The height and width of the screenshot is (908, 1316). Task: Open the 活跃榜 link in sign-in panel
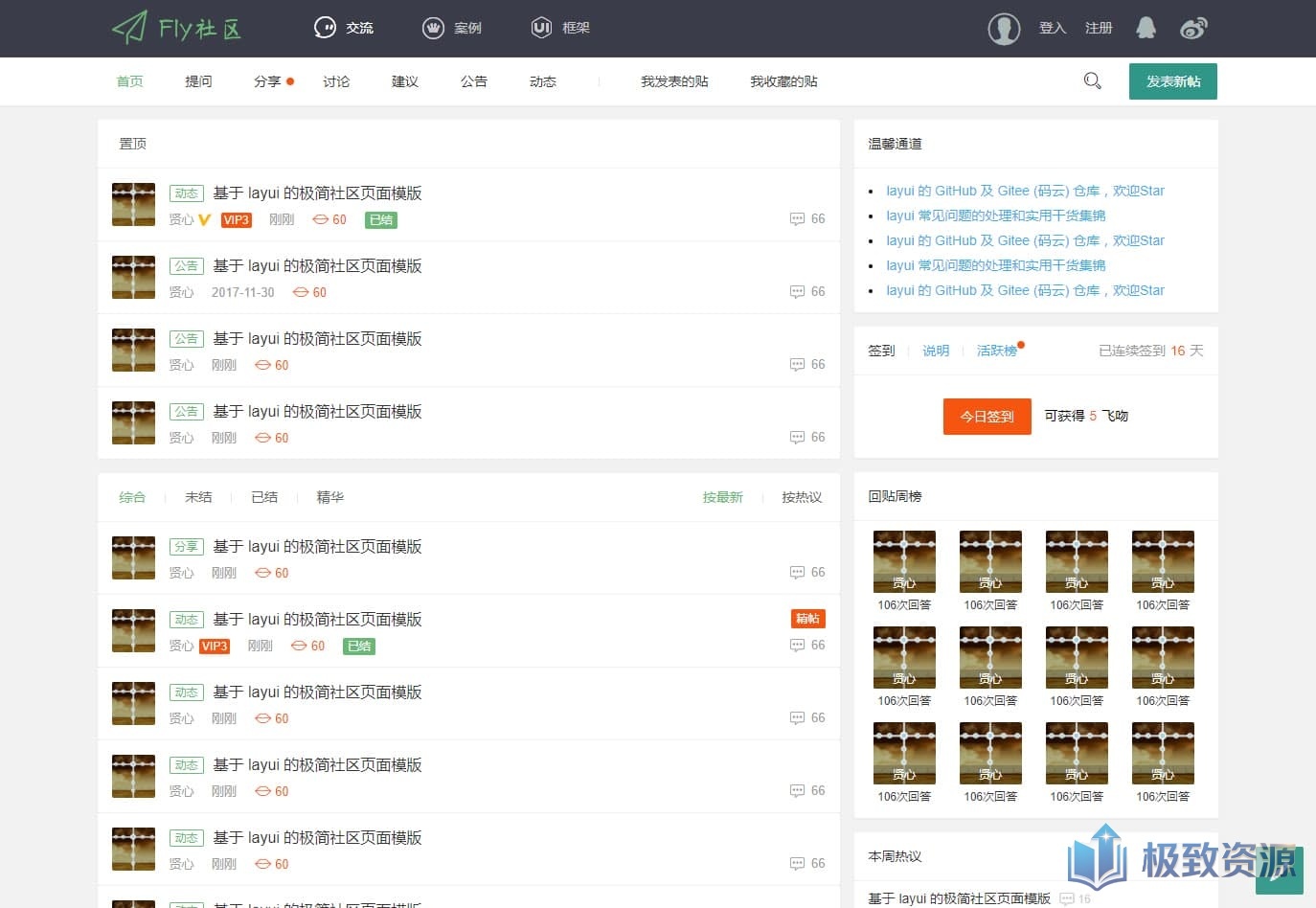997,351
